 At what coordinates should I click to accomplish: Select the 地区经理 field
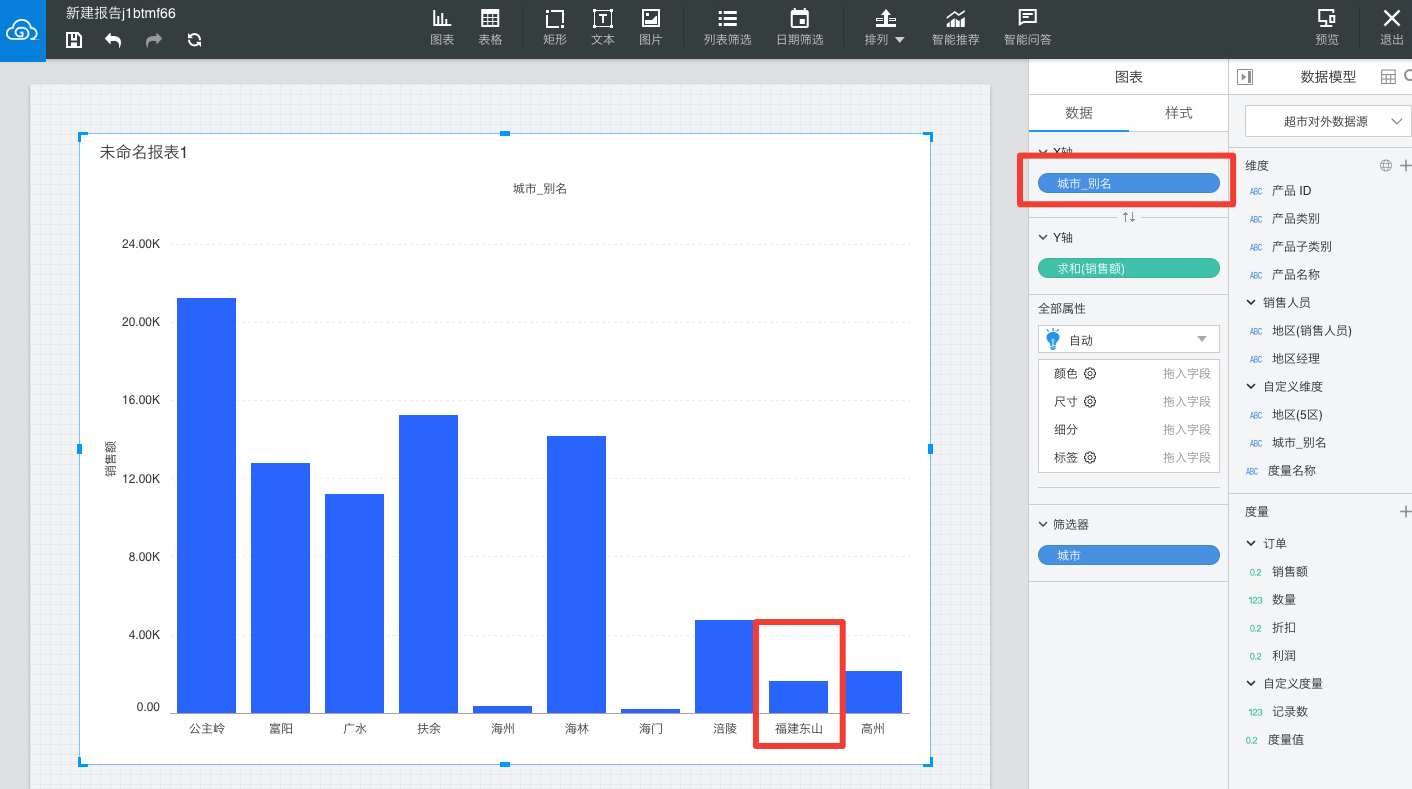[1295, 358]
